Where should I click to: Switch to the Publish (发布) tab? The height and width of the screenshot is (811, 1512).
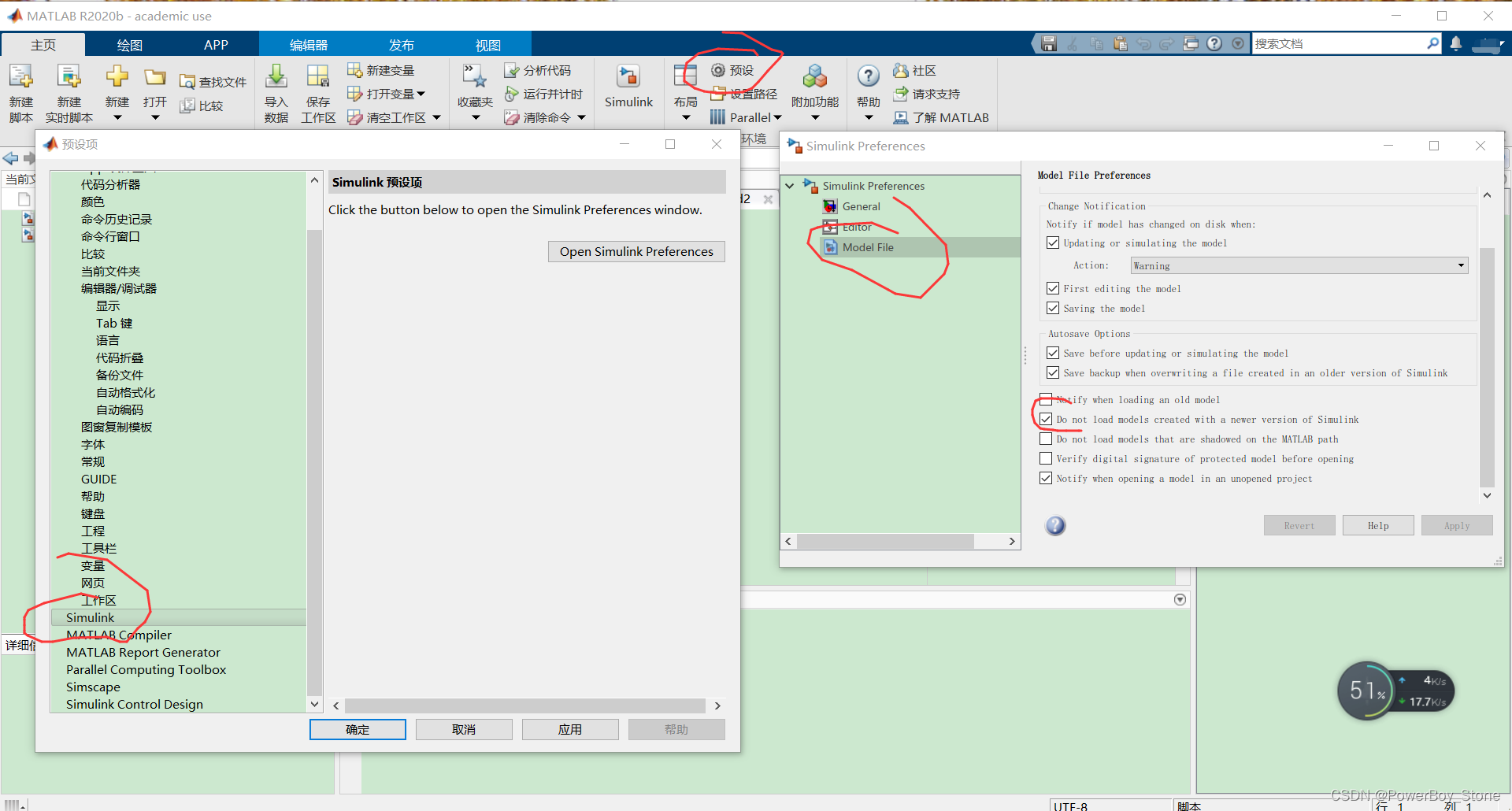(401, 45)
